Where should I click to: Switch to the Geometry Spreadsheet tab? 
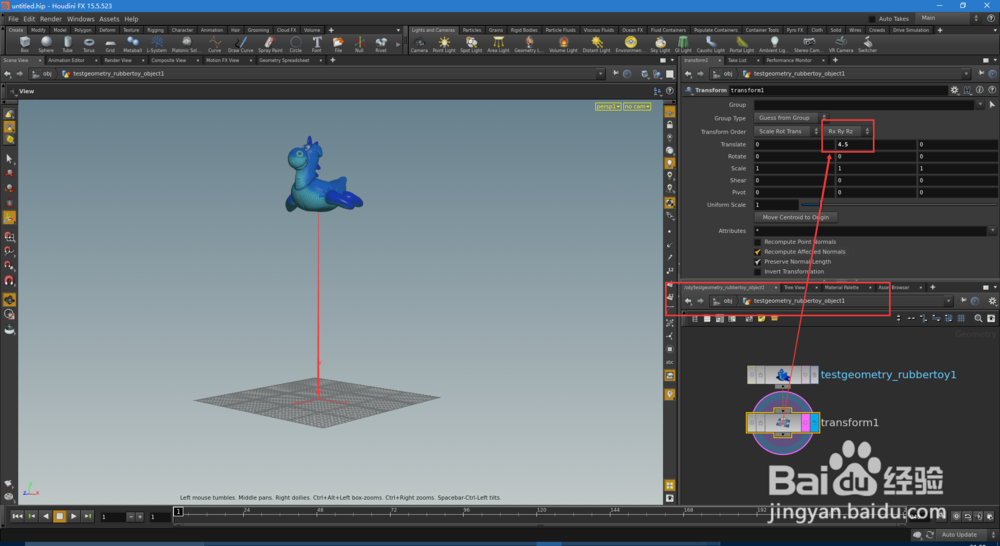(x=284, y=61)
